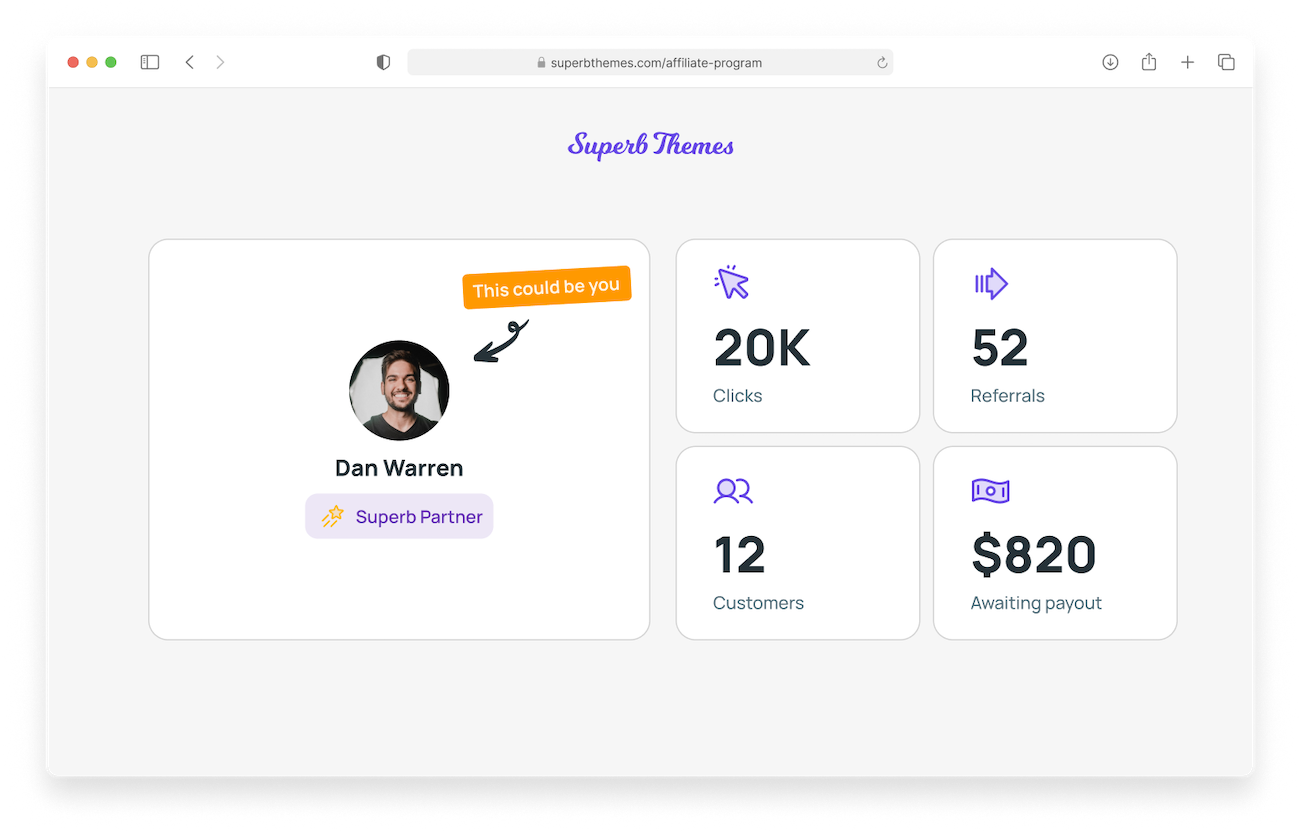Click the people icon above 12 Customers

[733, 491]
